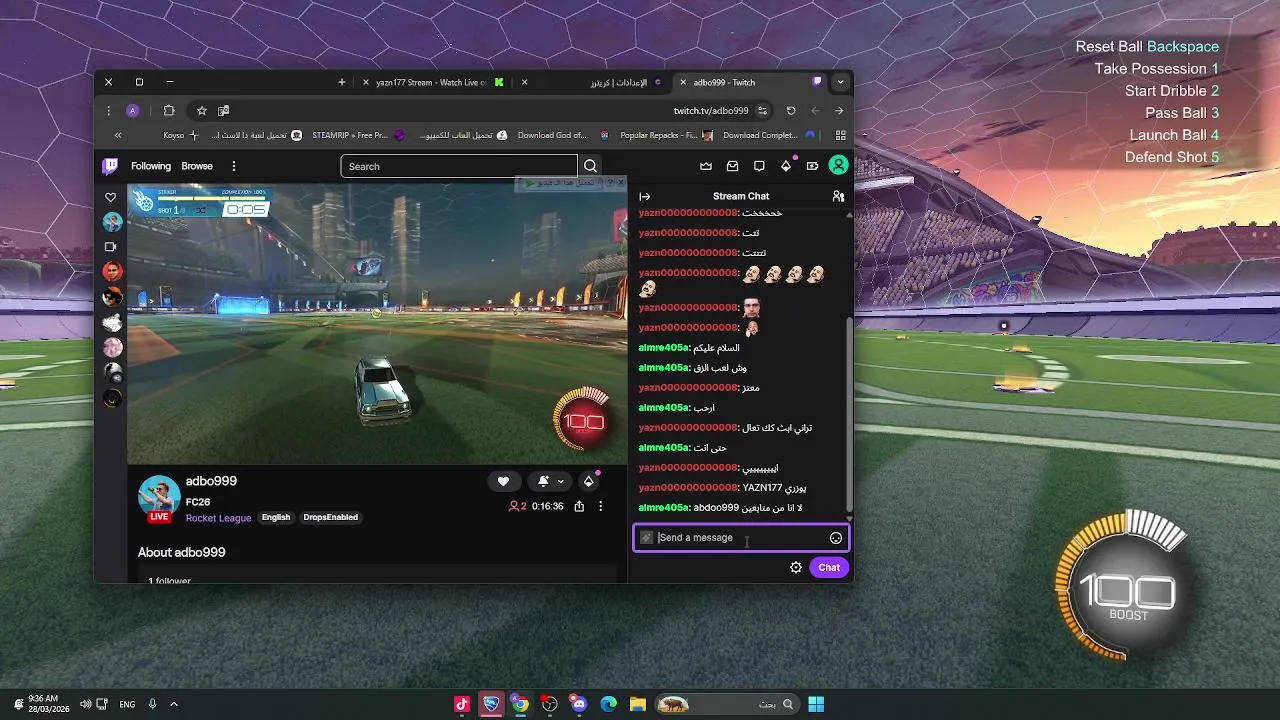The height and width of the screenshot is (720, 1280).
Task: Open the notification bell dropdown
Action: pos(550,481)
